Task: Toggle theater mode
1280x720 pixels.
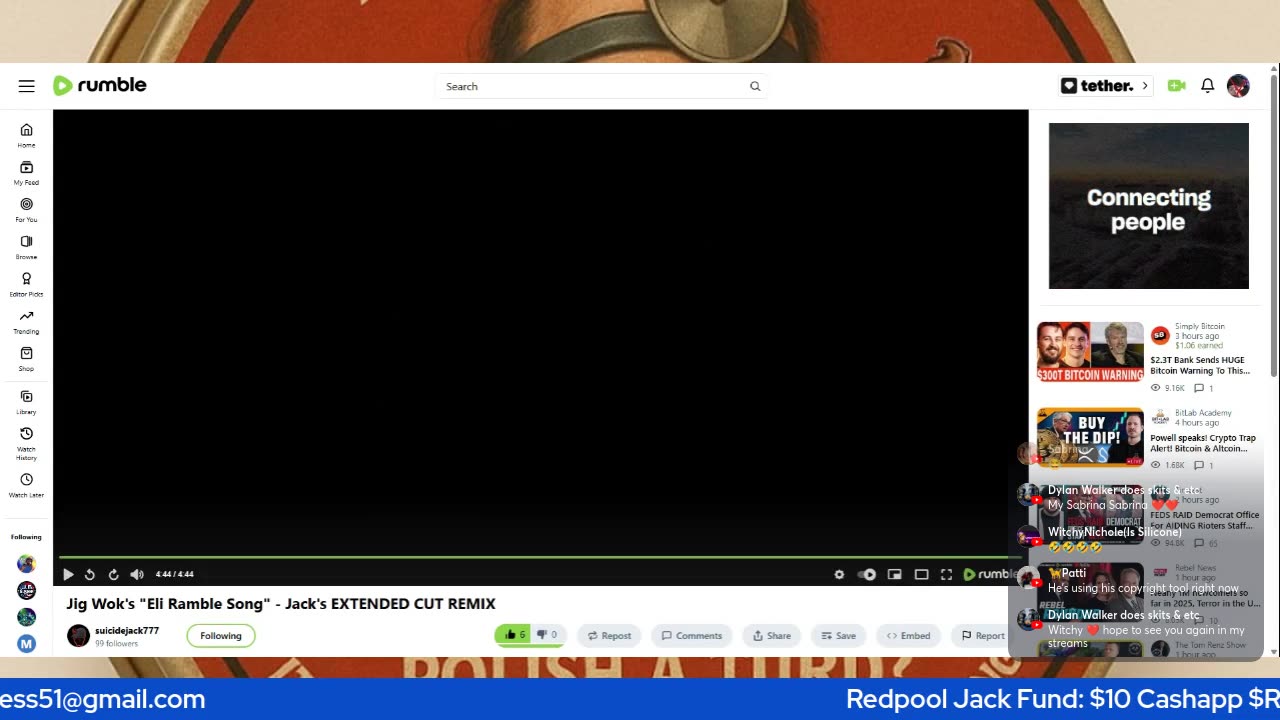Action: [x=921, y=574]
